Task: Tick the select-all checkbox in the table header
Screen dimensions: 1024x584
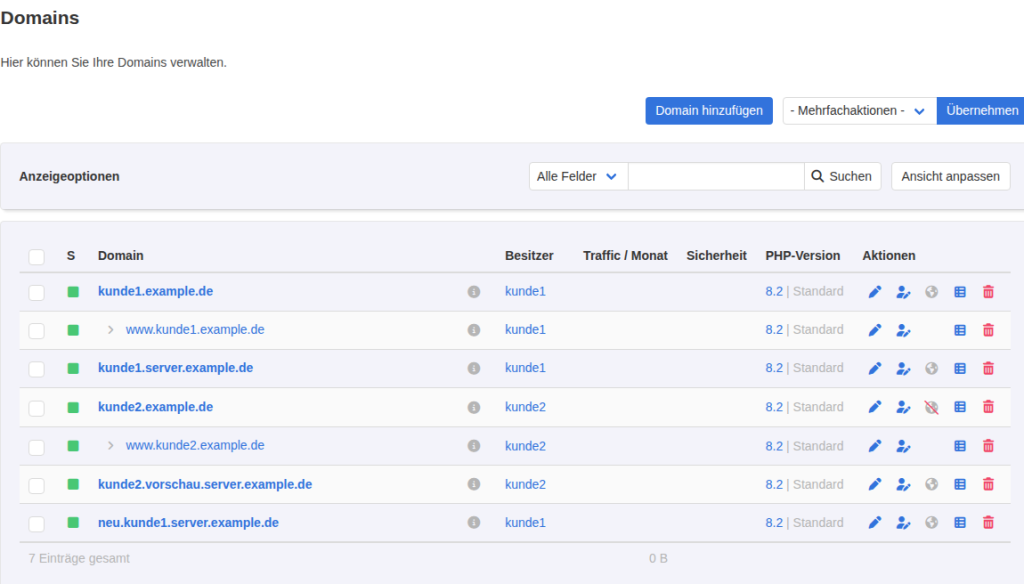Action: [x=37, y=257]
